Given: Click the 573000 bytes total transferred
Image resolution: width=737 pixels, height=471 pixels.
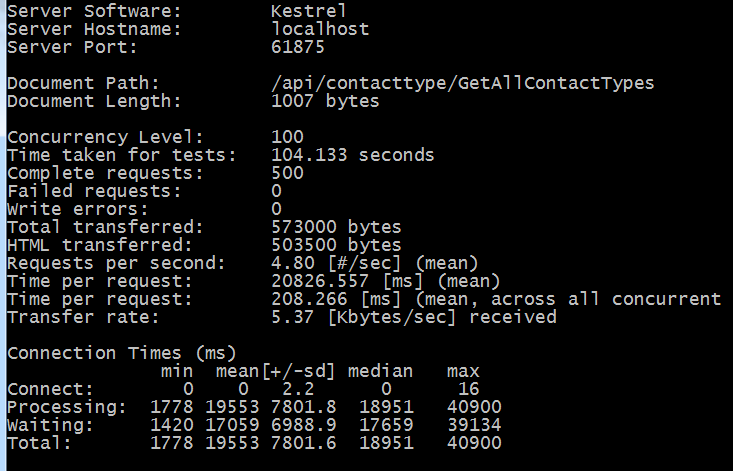Looking at the screenshot, I should tap(336, 227).
